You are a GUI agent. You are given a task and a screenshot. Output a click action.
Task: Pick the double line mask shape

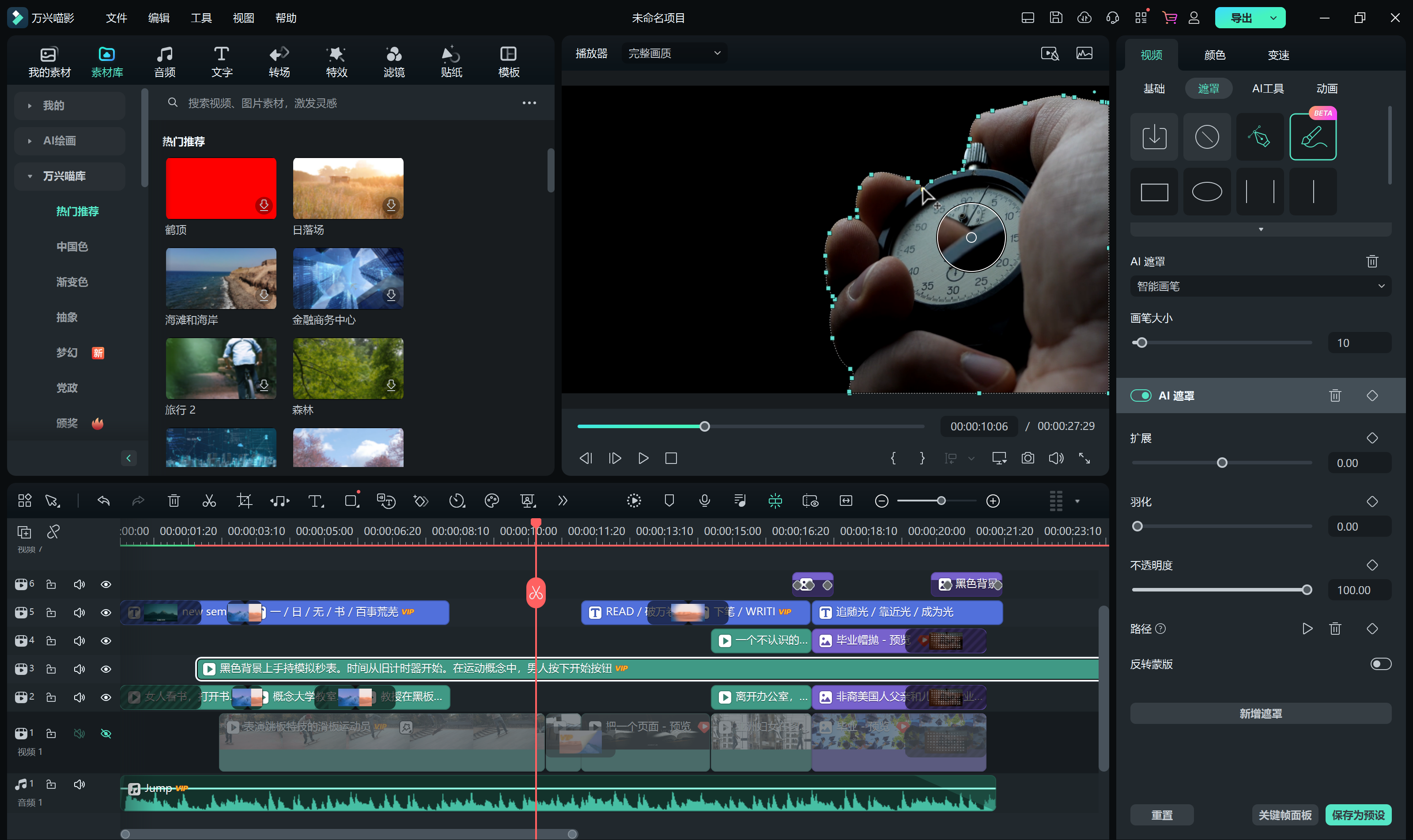pyautogui.click(x=1260, y=192)
